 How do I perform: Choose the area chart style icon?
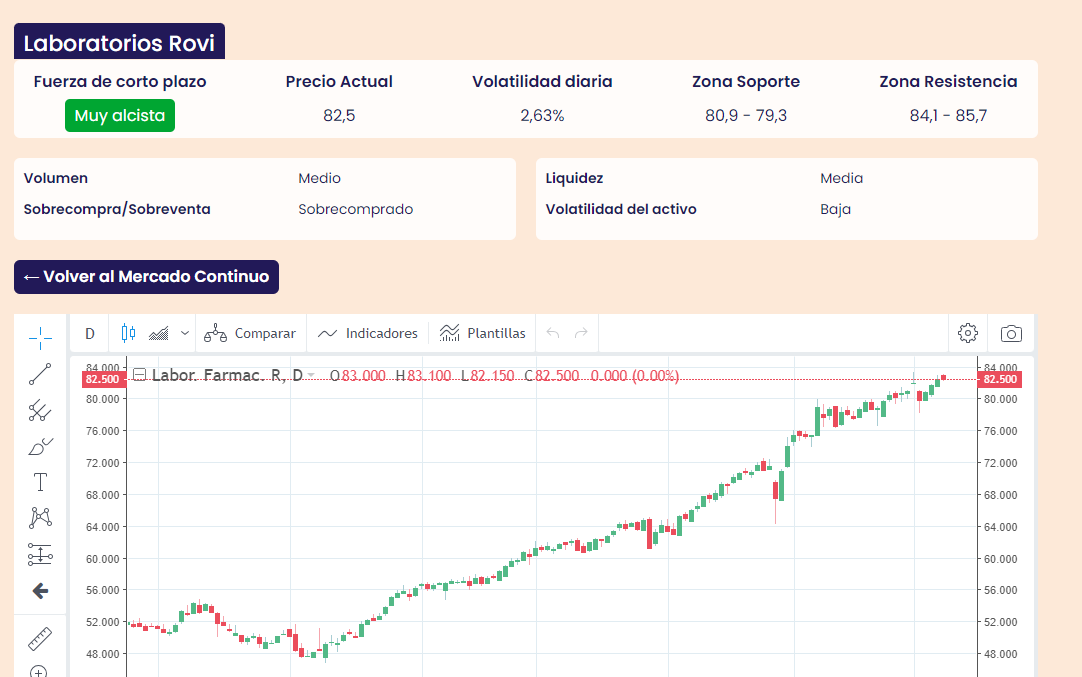159,334
